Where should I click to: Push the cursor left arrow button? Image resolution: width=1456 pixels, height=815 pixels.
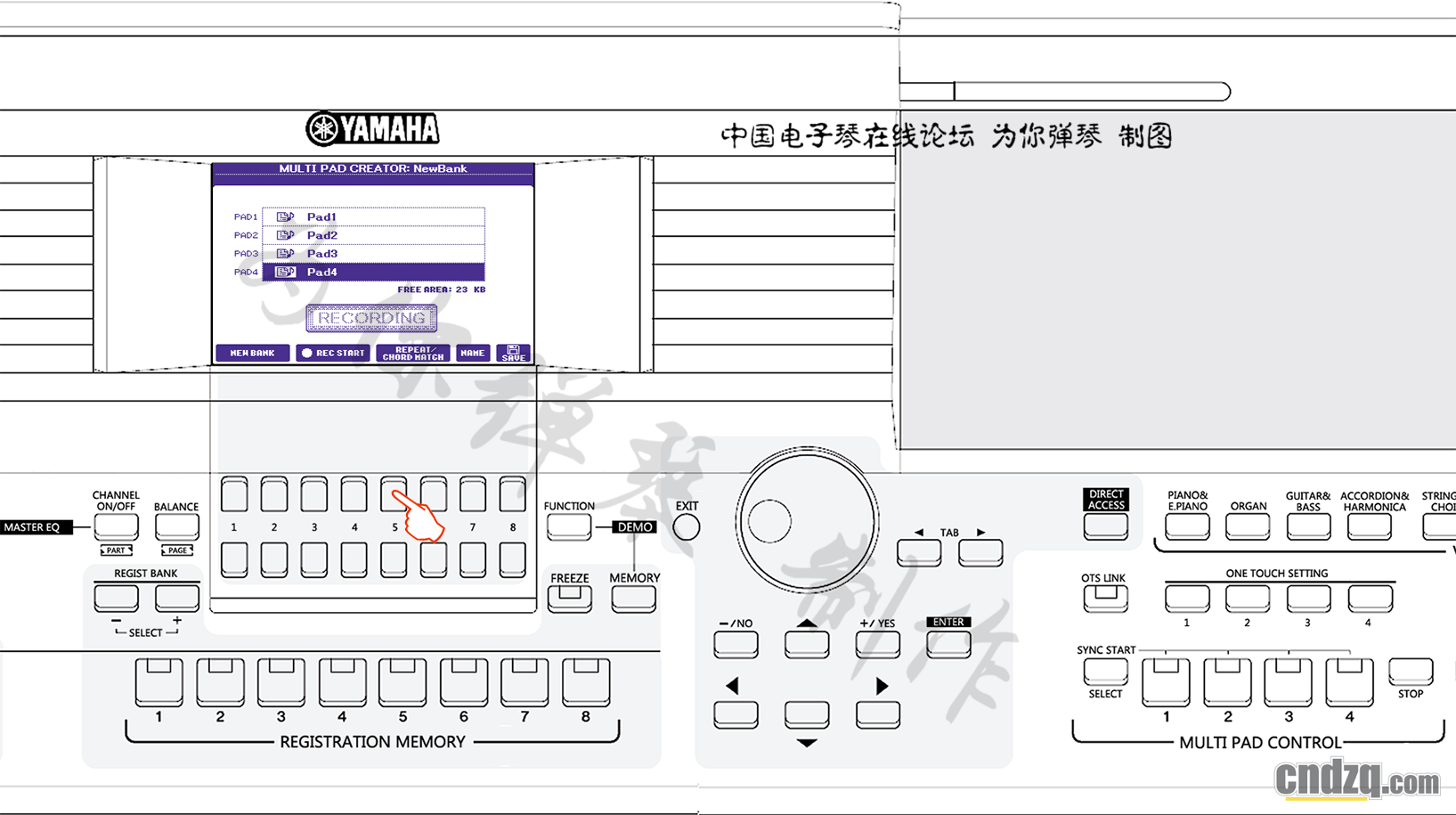point(736,714)
